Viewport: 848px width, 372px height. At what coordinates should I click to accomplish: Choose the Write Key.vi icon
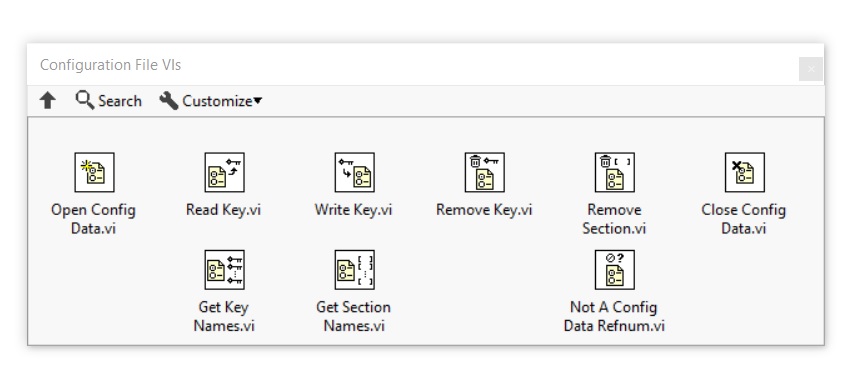(355, 172)
